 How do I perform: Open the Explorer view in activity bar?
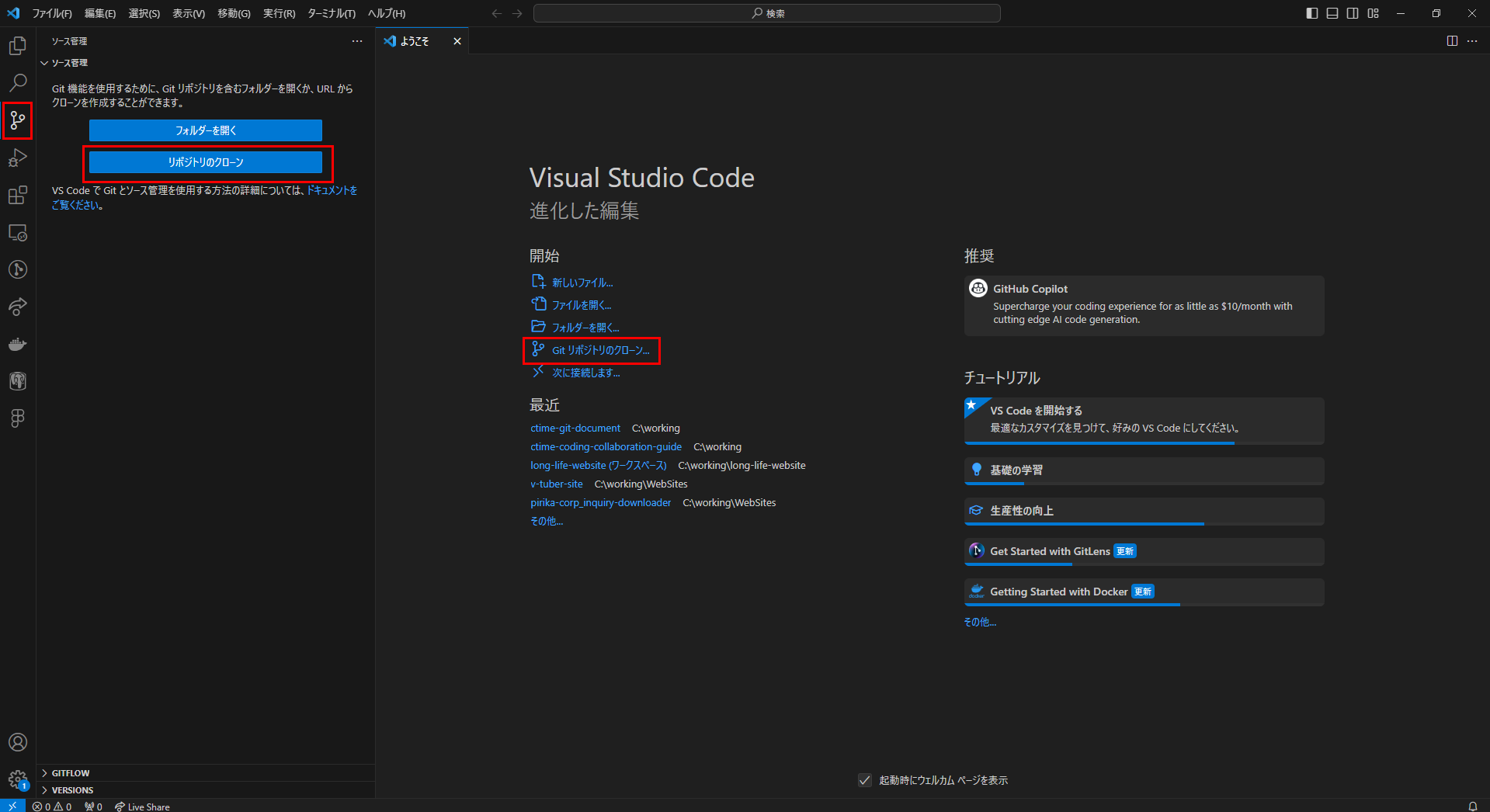tap(17, 46)
